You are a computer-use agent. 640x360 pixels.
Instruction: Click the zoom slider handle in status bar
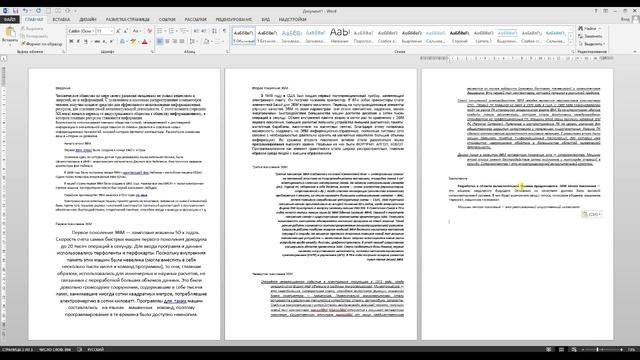[x=597, y=350]
